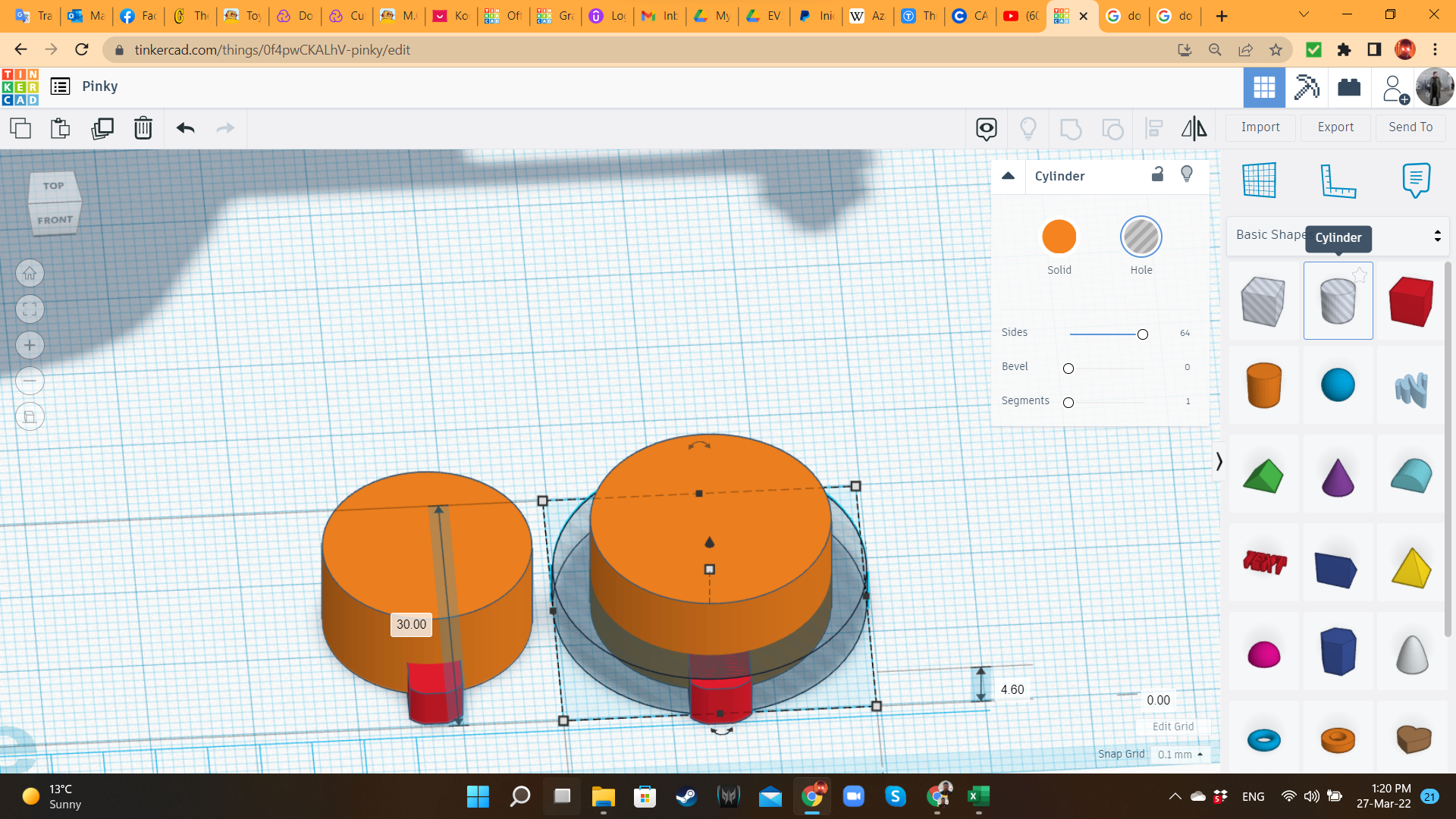Click the Sides slider handle
Viewport: 1456px width, 819px height.
pyautogui.click(x=1142, y=334)
